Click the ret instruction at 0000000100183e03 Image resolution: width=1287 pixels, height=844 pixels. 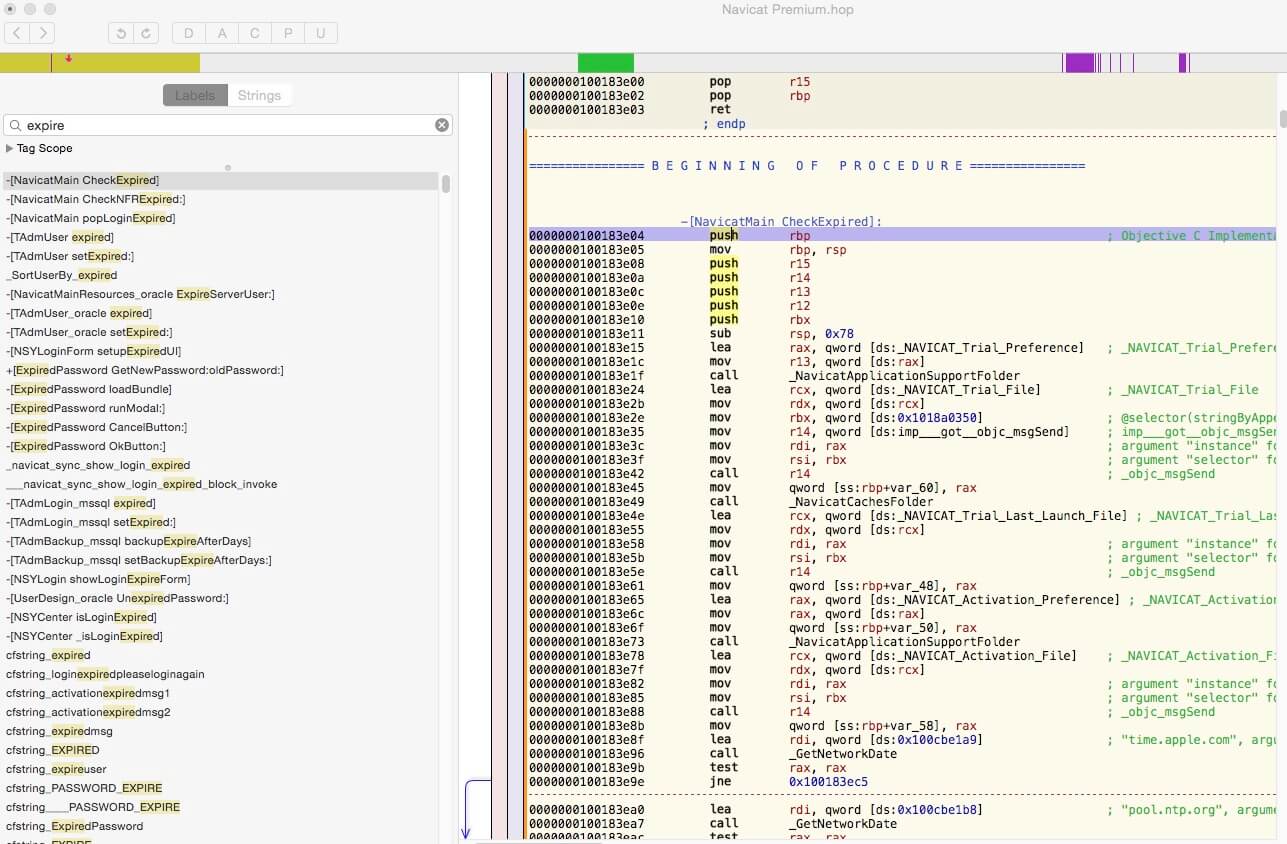click(x=720, y=109)
